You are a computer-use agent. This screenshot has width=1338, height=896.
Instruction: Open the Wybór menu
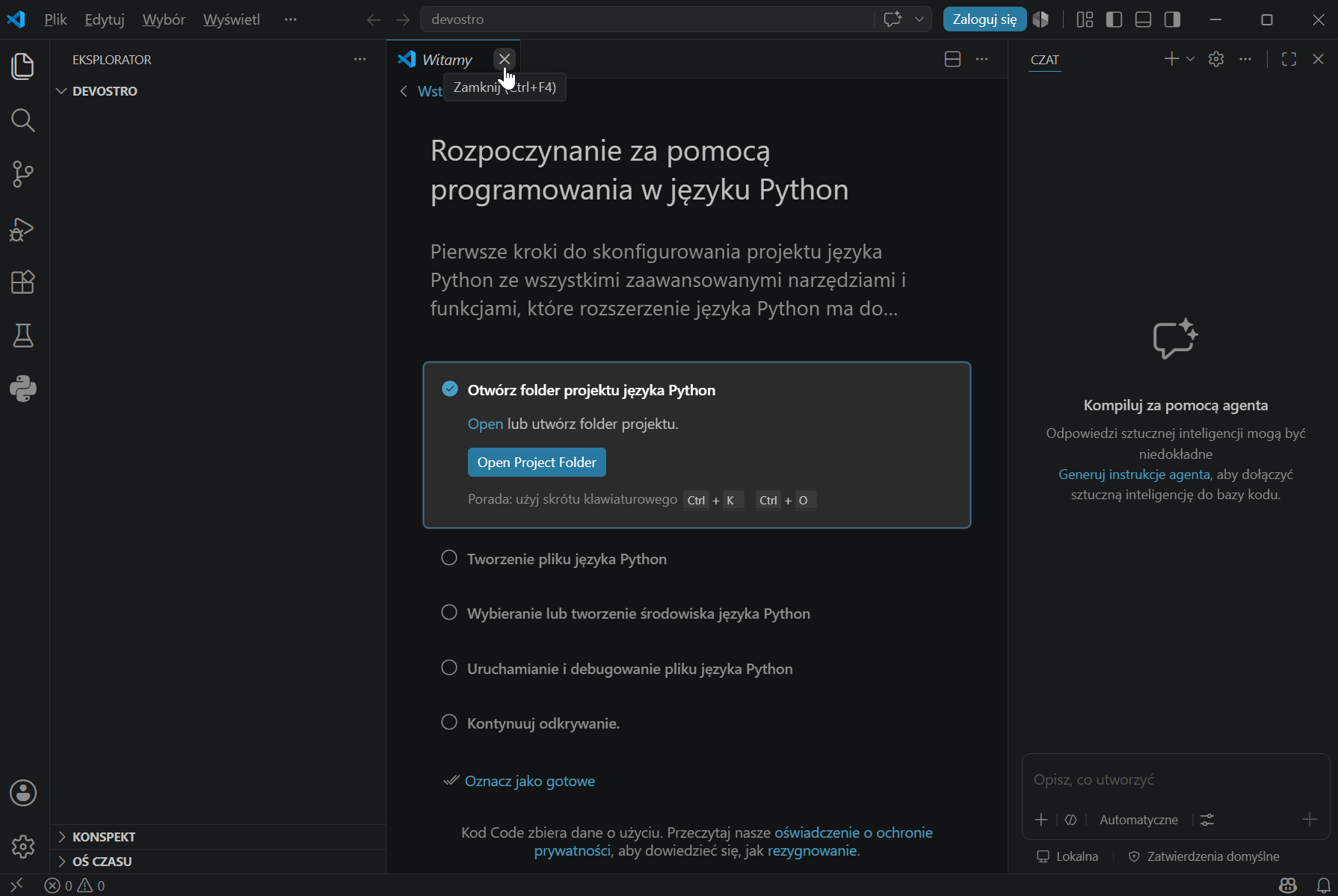click(x=164, y=19)
